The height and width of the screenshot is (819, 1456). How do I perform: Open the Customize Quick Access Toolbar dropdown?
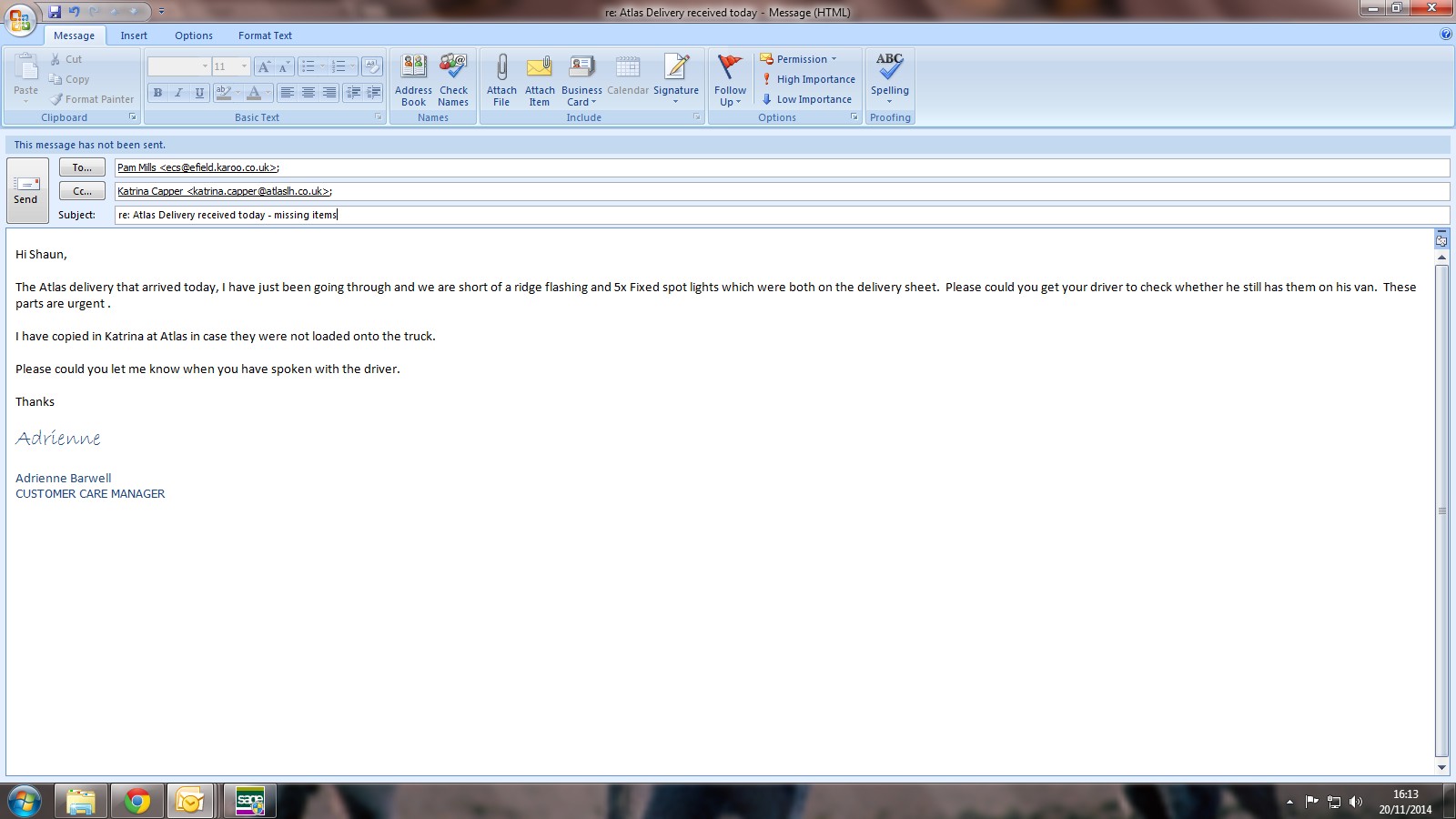pos(161,12)
